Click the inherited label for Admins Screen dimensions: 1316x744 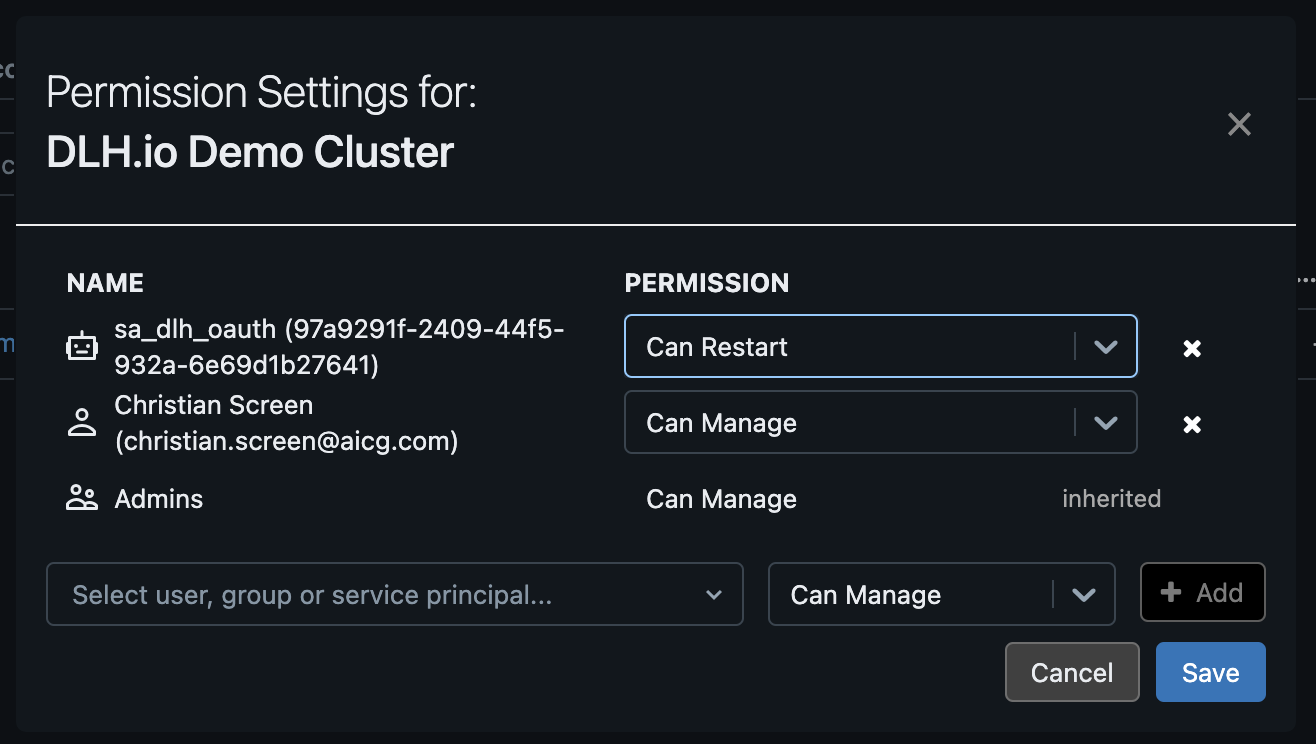pyautogui.click(x=1111, y=498)
